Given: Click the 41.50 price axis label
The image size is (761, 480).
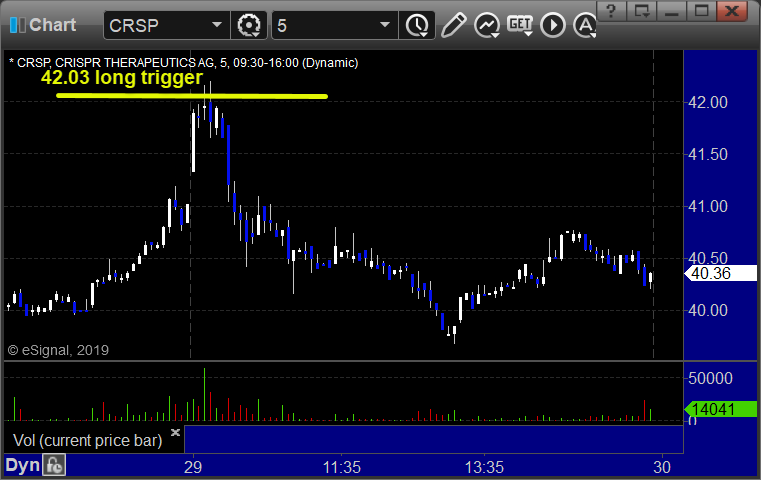Looking at the screenshot, I should pos(708,154).
